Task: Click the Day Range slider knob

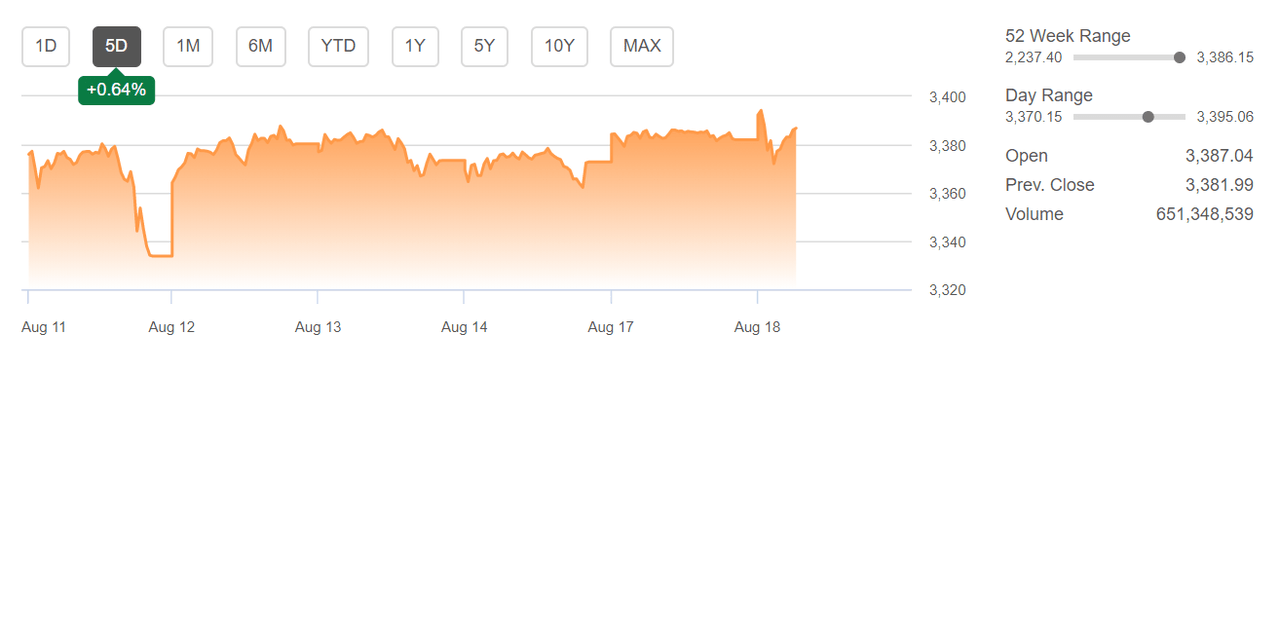Action: click(1148, 117)
